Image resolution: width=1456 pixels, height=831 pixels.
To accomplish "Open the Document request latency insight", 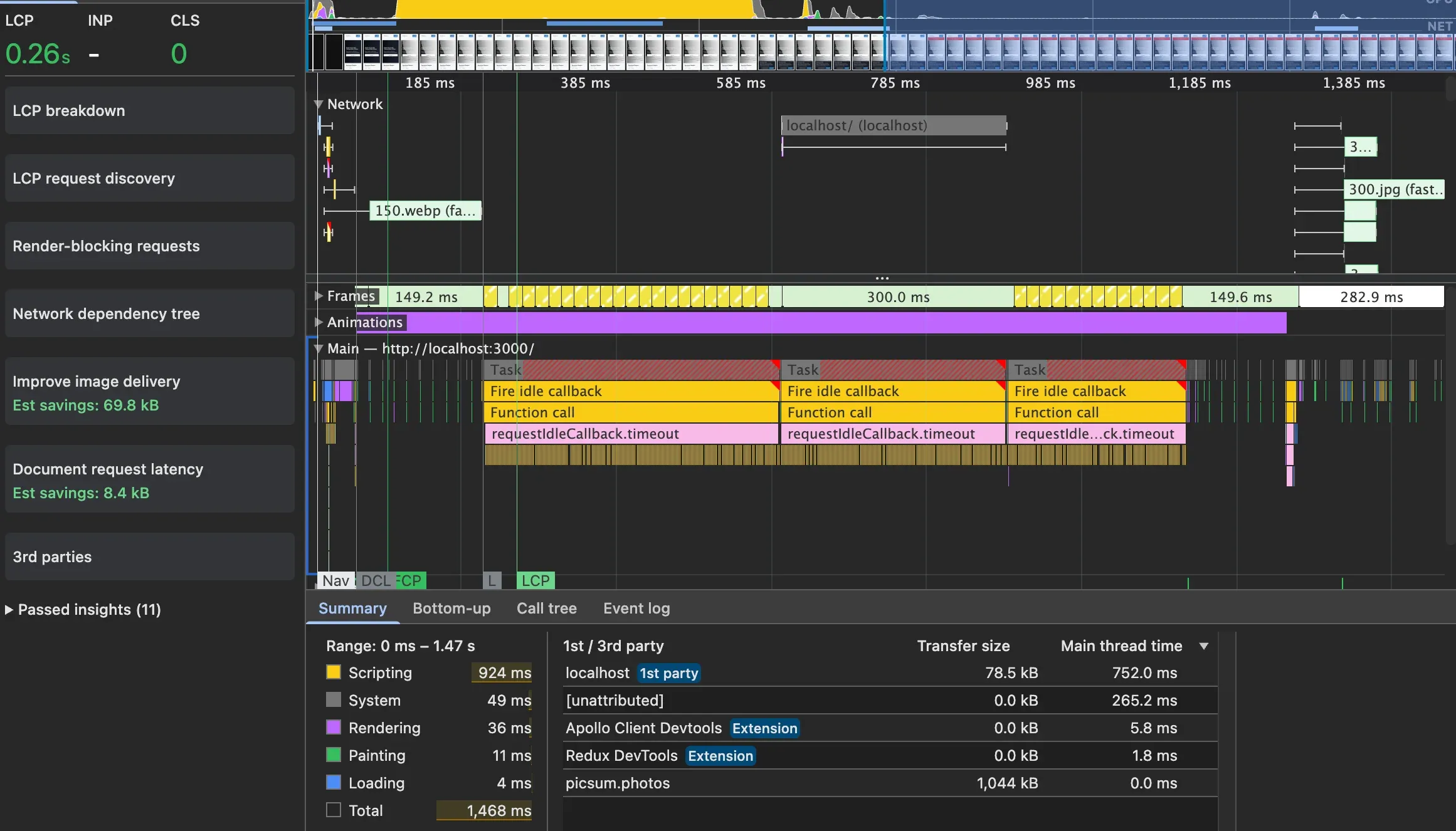I will click(x=149, y=480).
